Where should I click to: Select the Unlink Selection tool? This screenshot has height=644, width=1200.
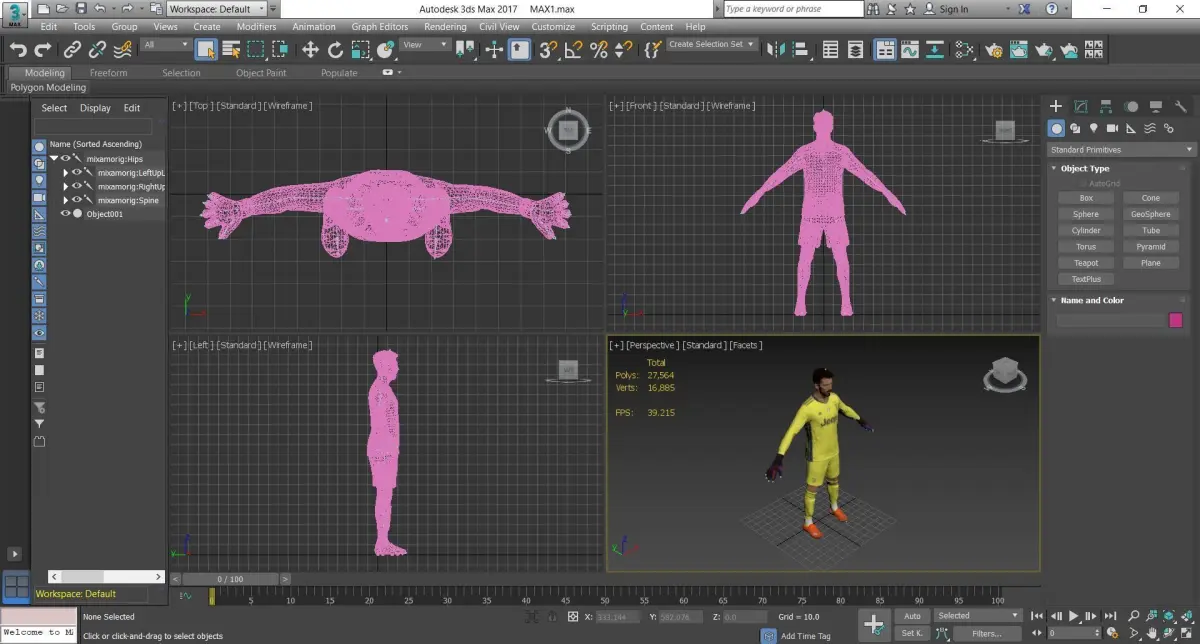tap(97, 49)
